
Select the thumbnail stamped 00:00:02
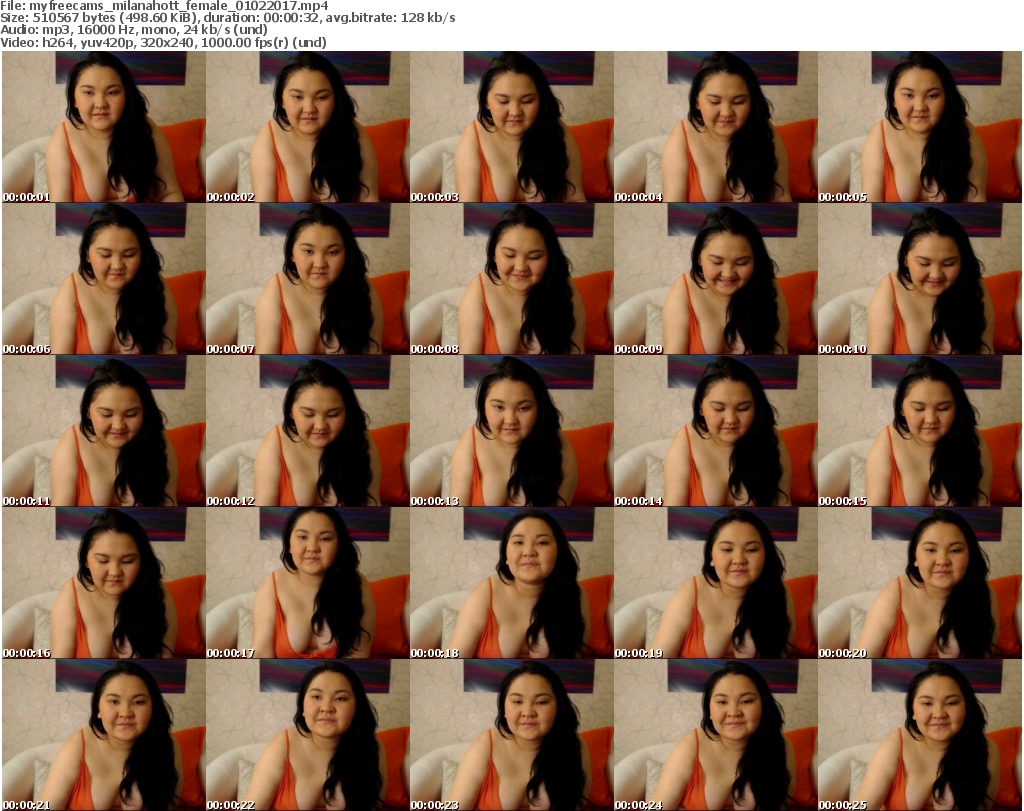point(308,127)
